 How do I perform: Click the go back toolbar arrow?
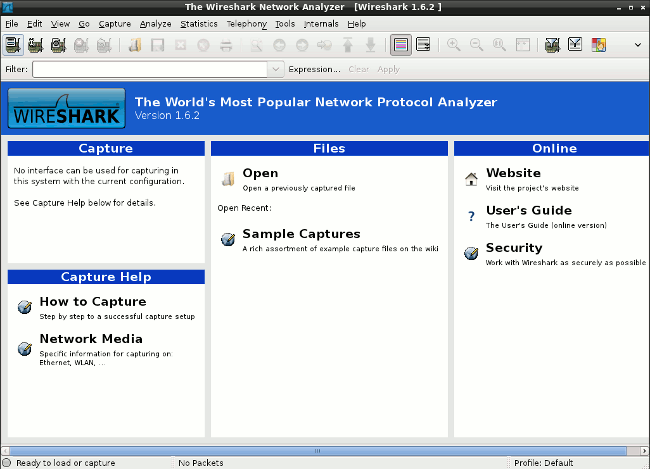(279, 45)
